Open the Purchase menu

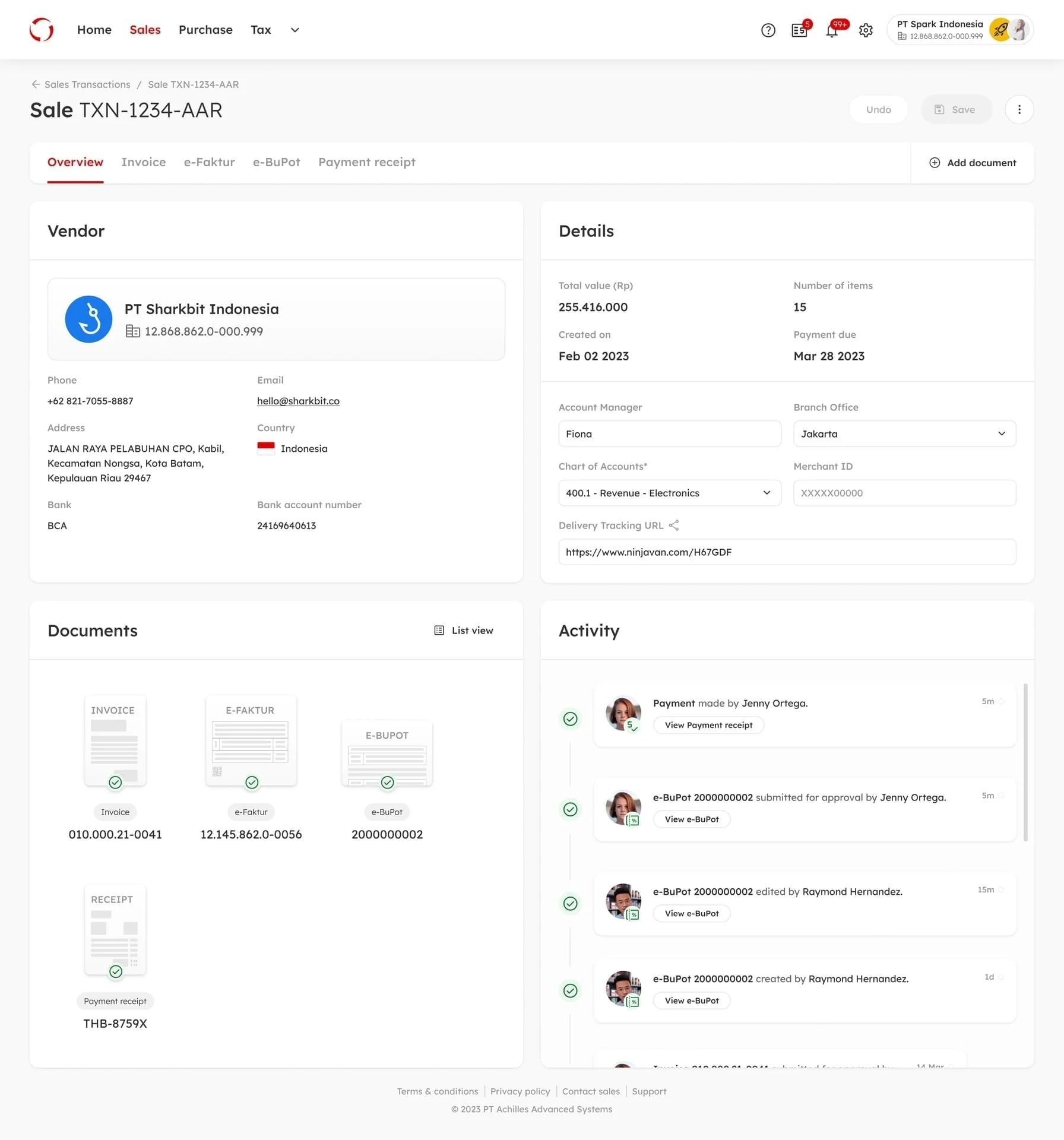[x=205, y=30]
